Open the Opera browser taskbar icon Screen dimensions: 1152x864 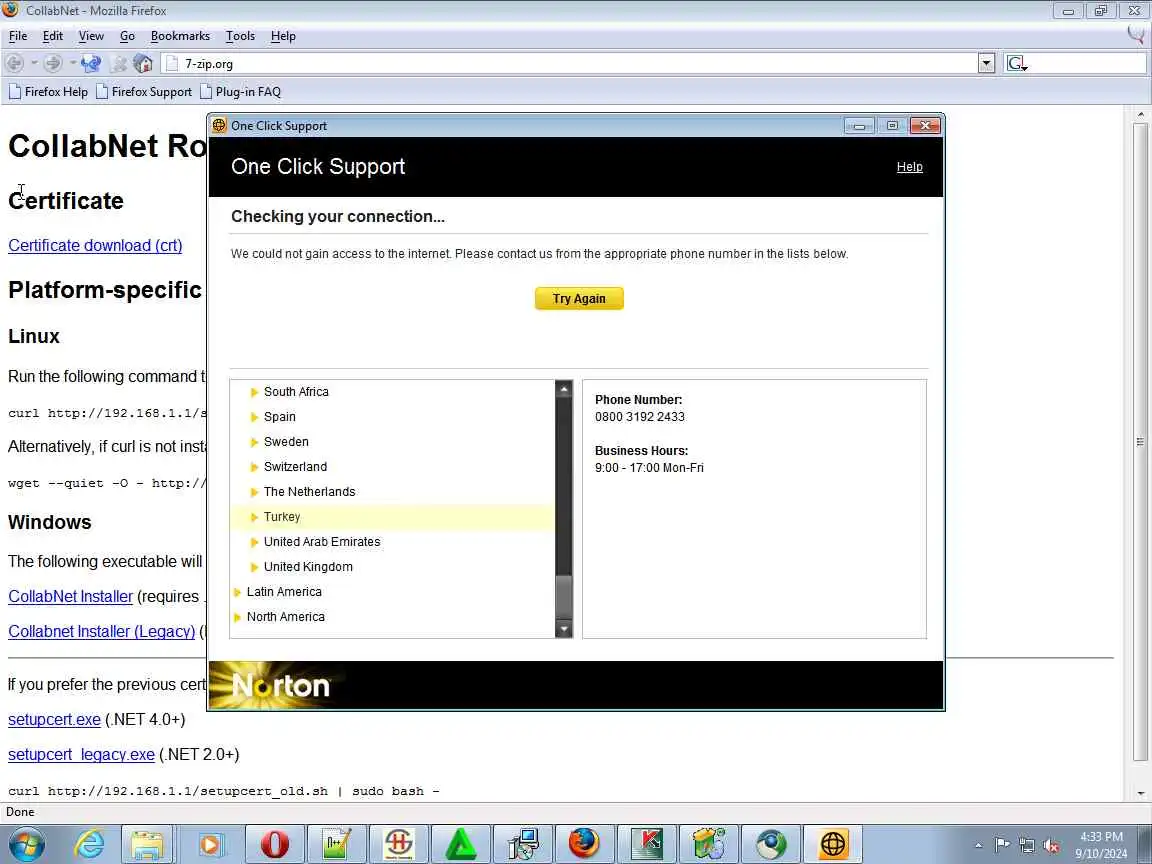tap(274, 843)
